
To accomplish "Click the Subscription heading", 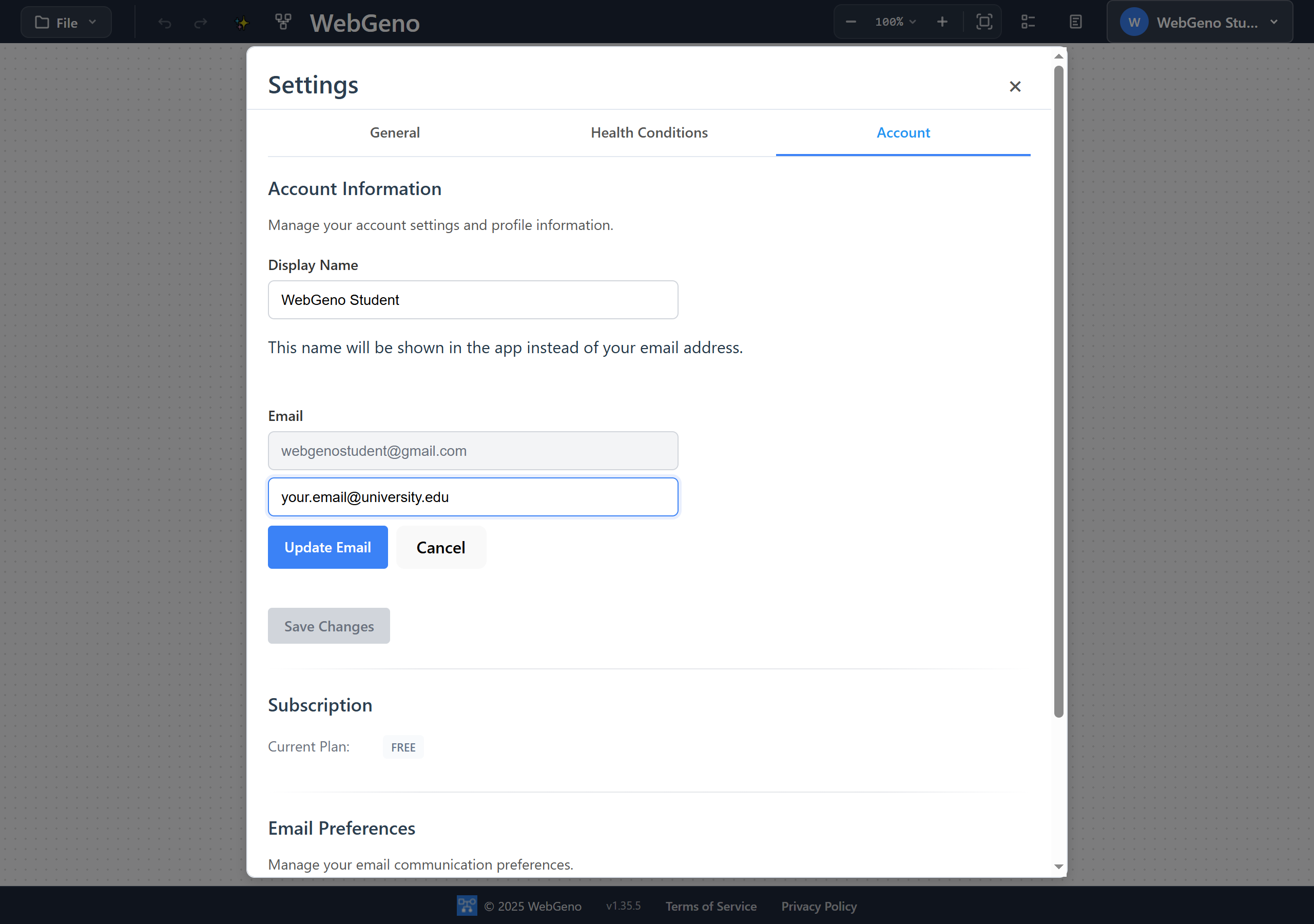I will (320, 705).
